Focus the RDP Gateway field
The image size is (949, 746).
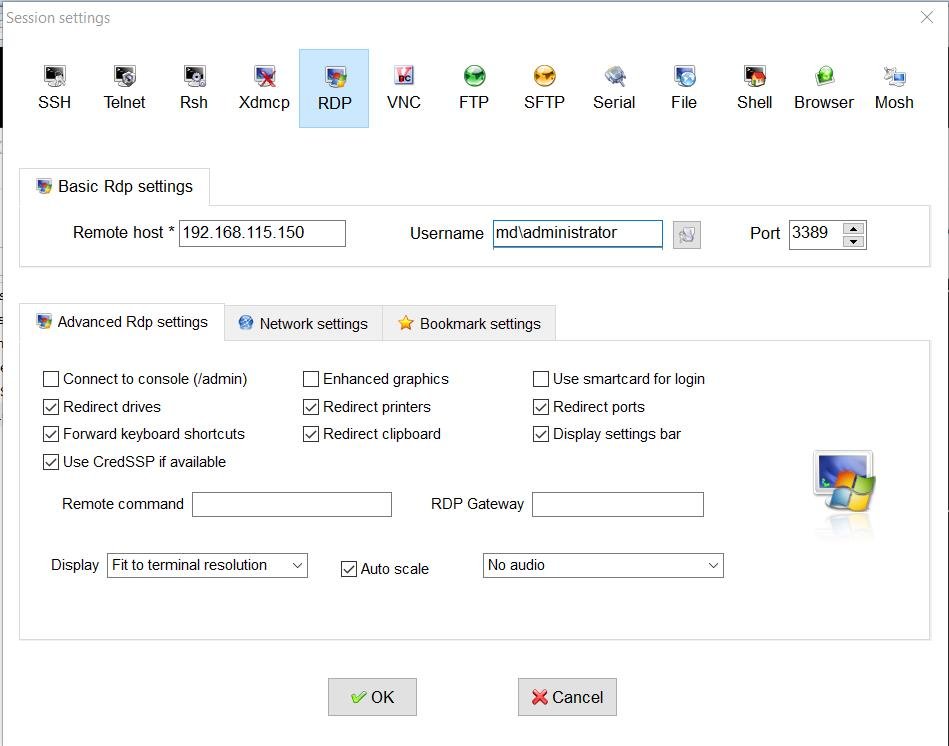(x=618, y=505)
